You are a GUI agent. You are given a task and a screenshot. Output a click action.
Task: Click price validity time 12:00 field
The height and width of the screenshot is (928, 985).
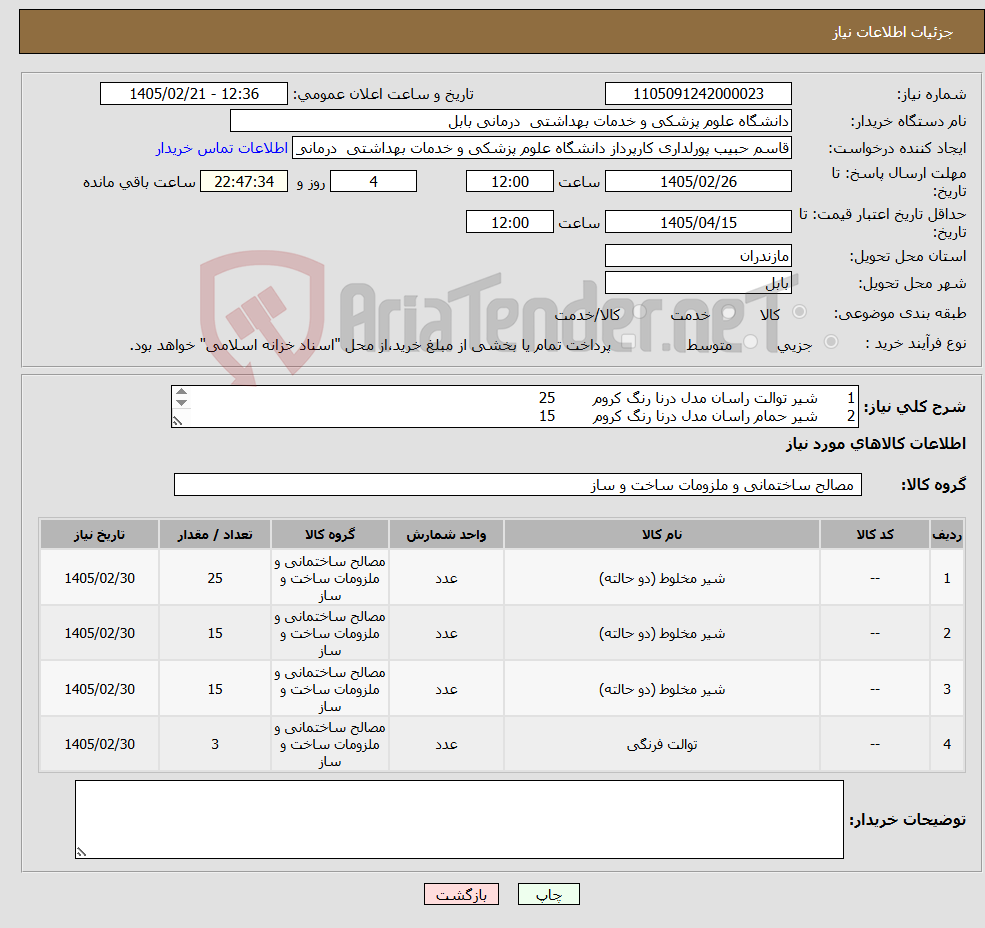coord(509,222)
